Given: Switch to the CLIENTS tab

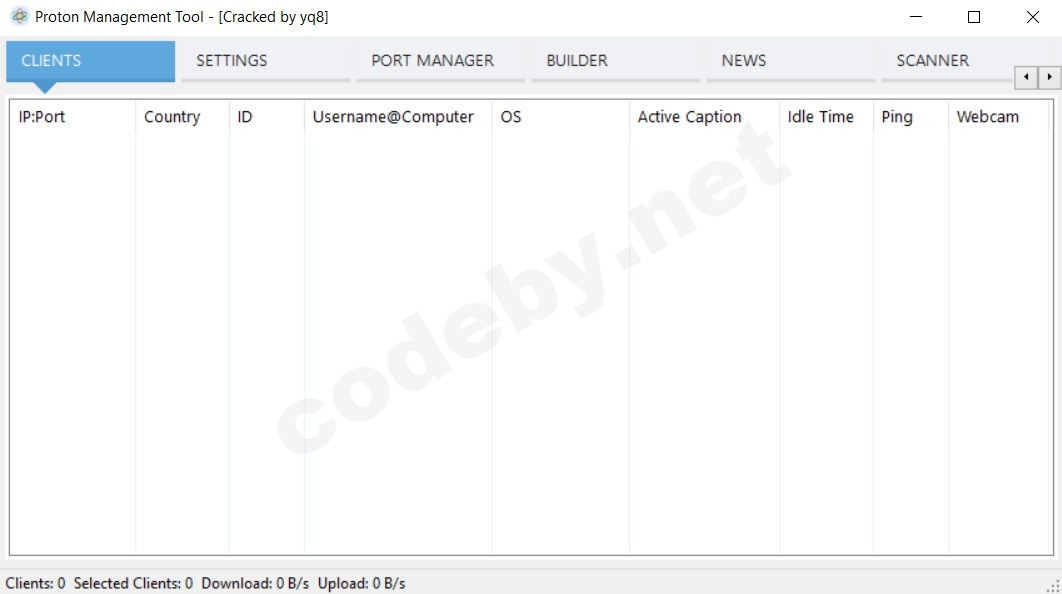Looking at the screenshot, I should point(52,60).
